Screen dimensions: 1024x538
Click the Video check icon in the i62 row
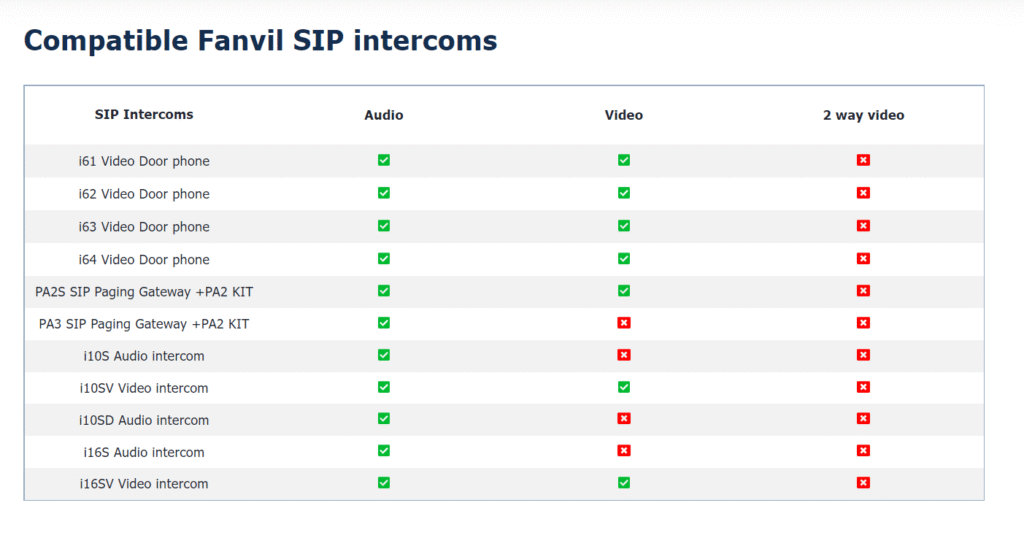(624, 193)
